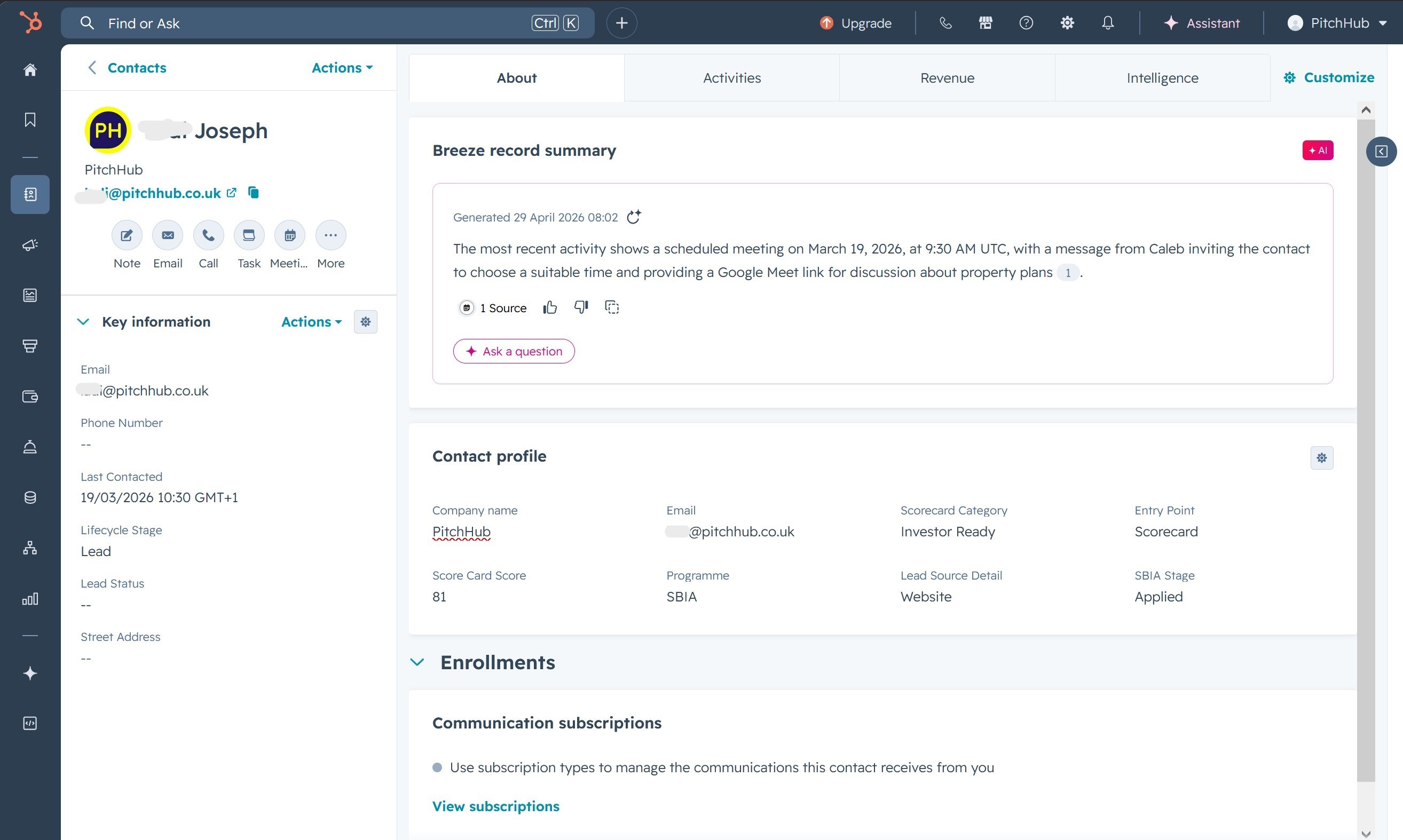
Task: Go back to Contacts list
Action: pos(127,67)
